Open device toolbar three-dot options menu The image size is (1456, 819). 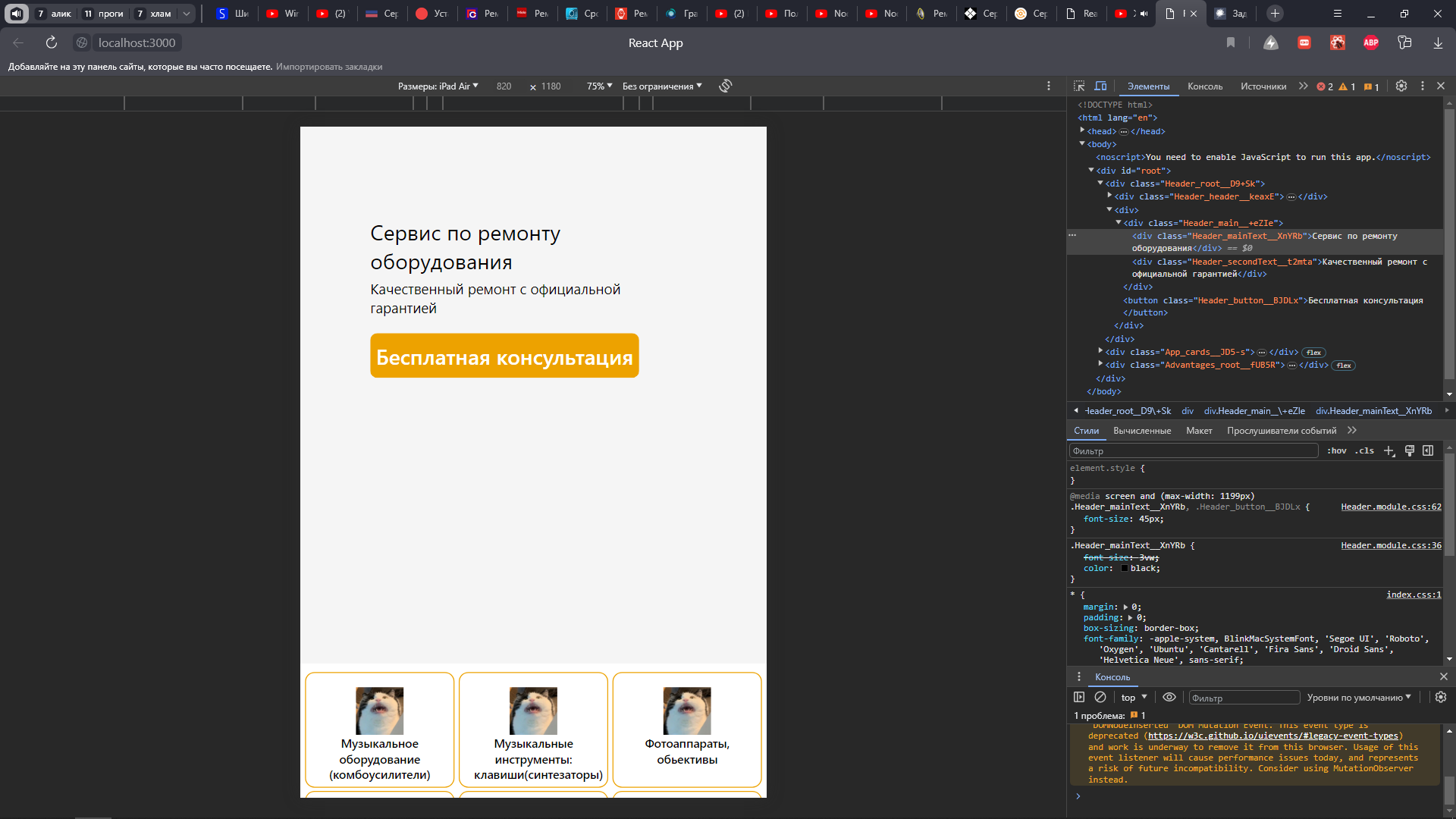[x=1049, y=86]
